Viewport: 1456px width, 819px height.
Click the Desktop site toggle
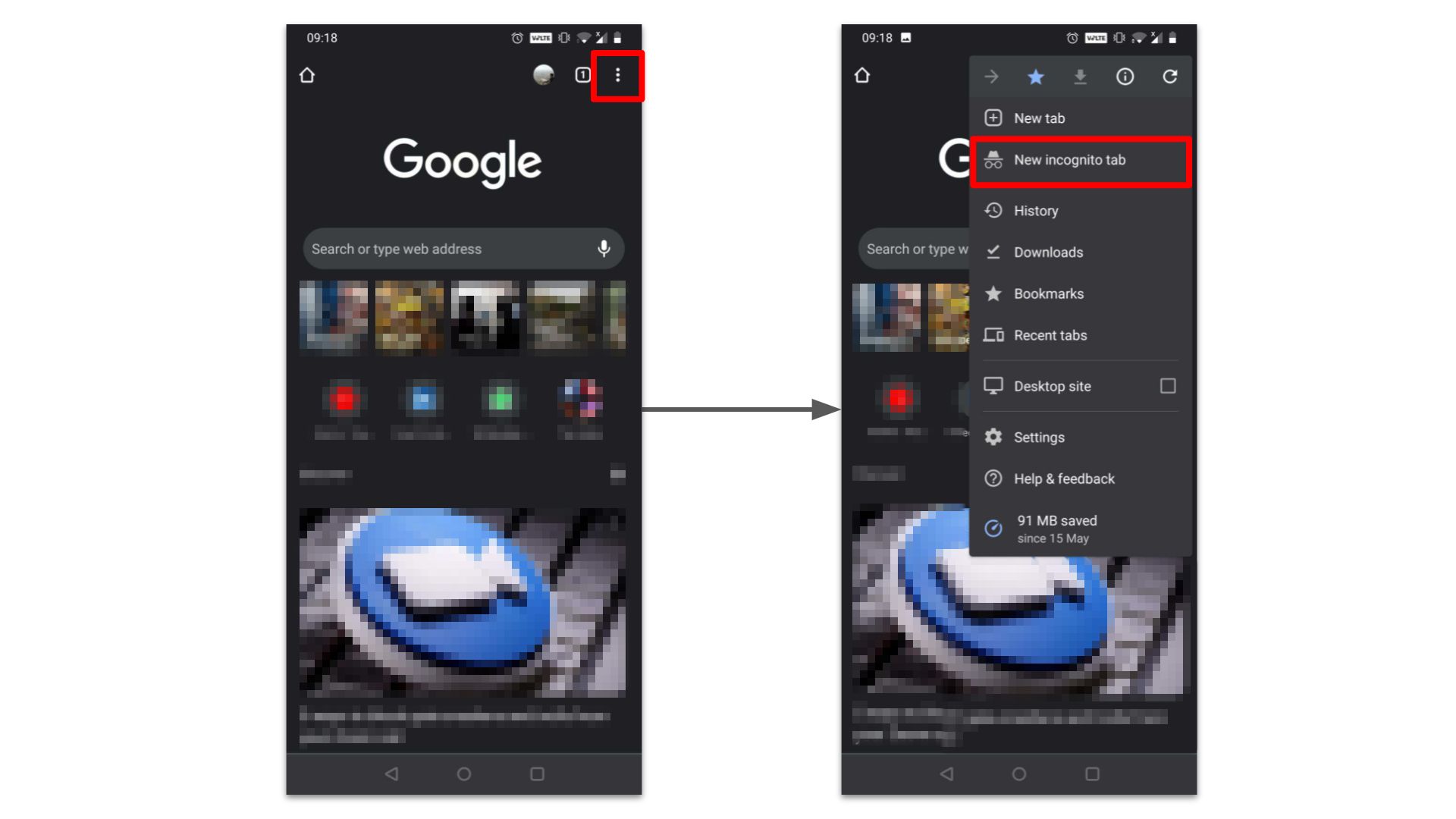point(1168,386)
